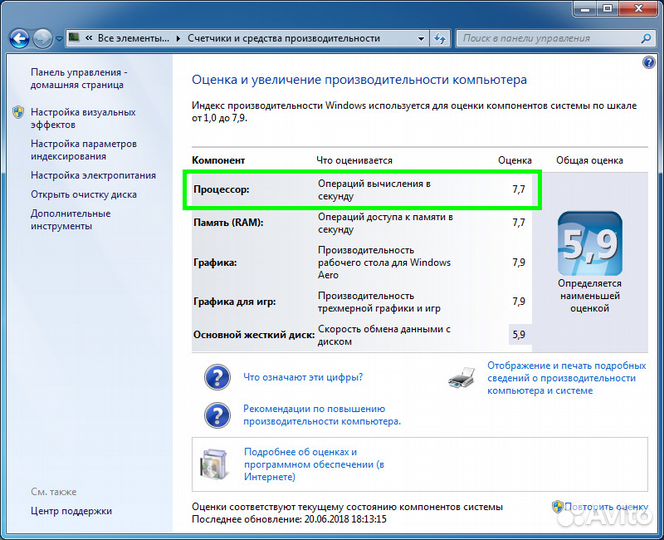Click the magnifier search icon
The width and height of the screenshot is (664, 540).
tap(646, 39)
